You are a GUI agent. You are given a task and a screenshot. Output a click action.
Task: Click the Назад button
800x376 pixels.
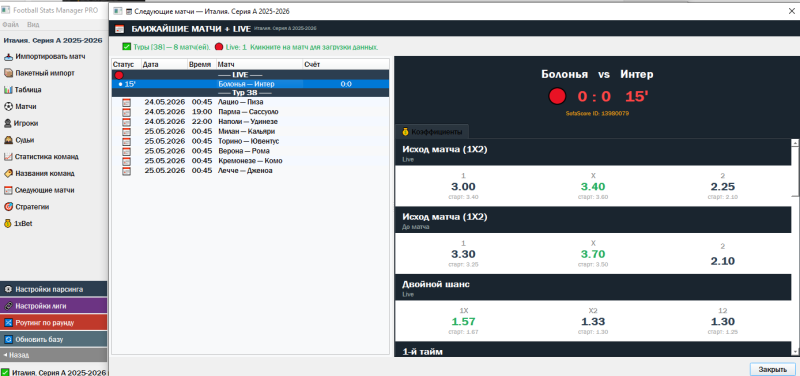pyautogui.click(x=54, y=355)
